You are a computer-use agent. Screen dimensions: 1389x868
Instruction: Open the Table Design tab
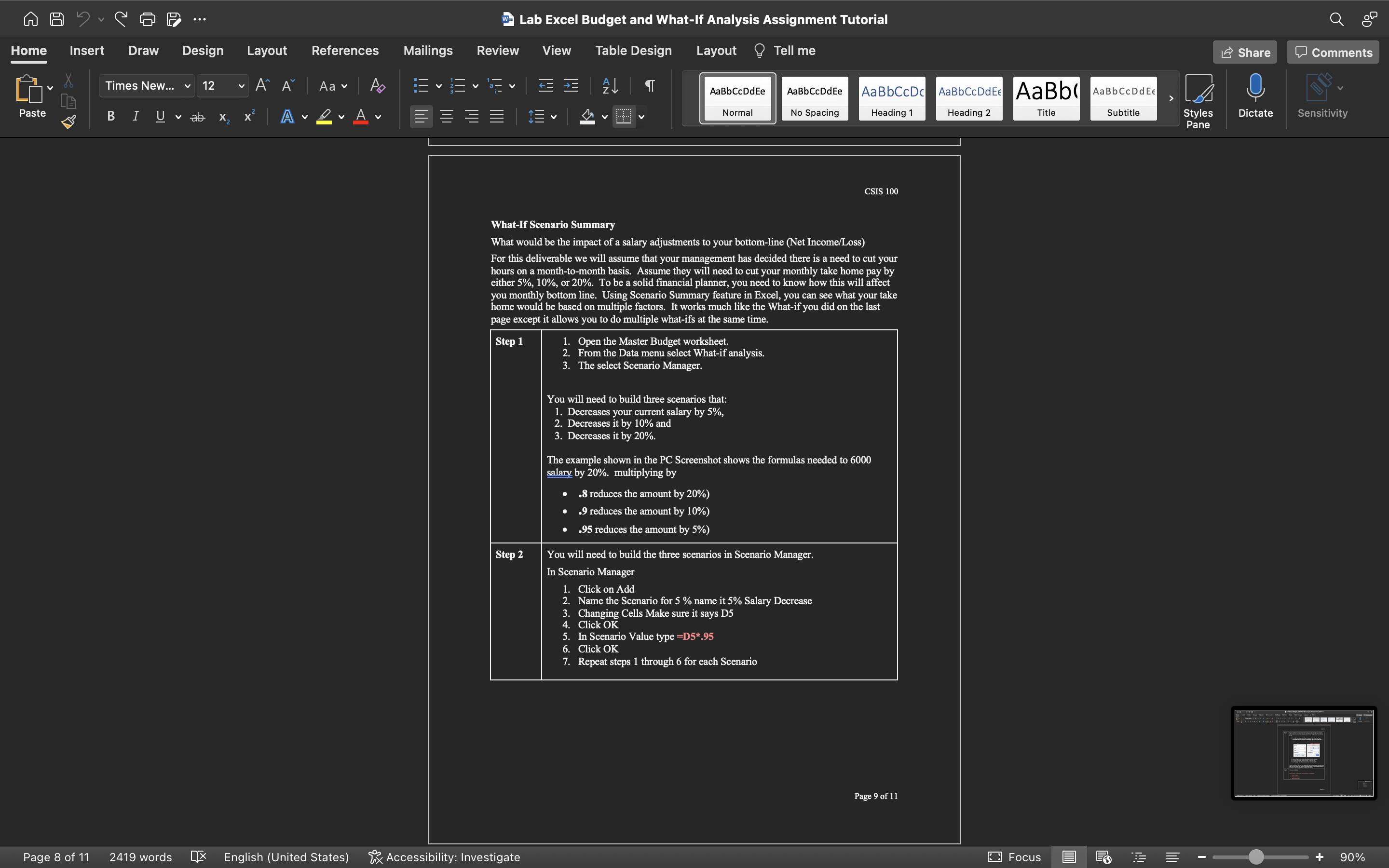633,51
